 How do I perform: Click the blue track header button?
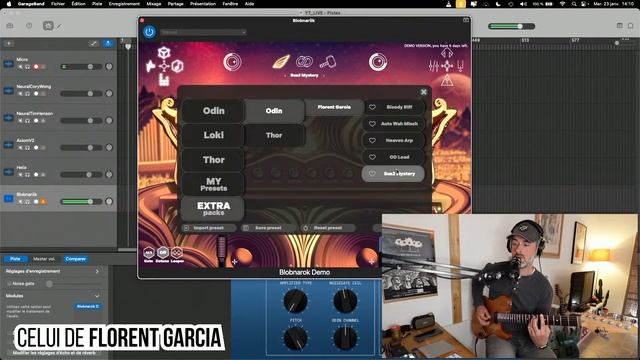108,43
